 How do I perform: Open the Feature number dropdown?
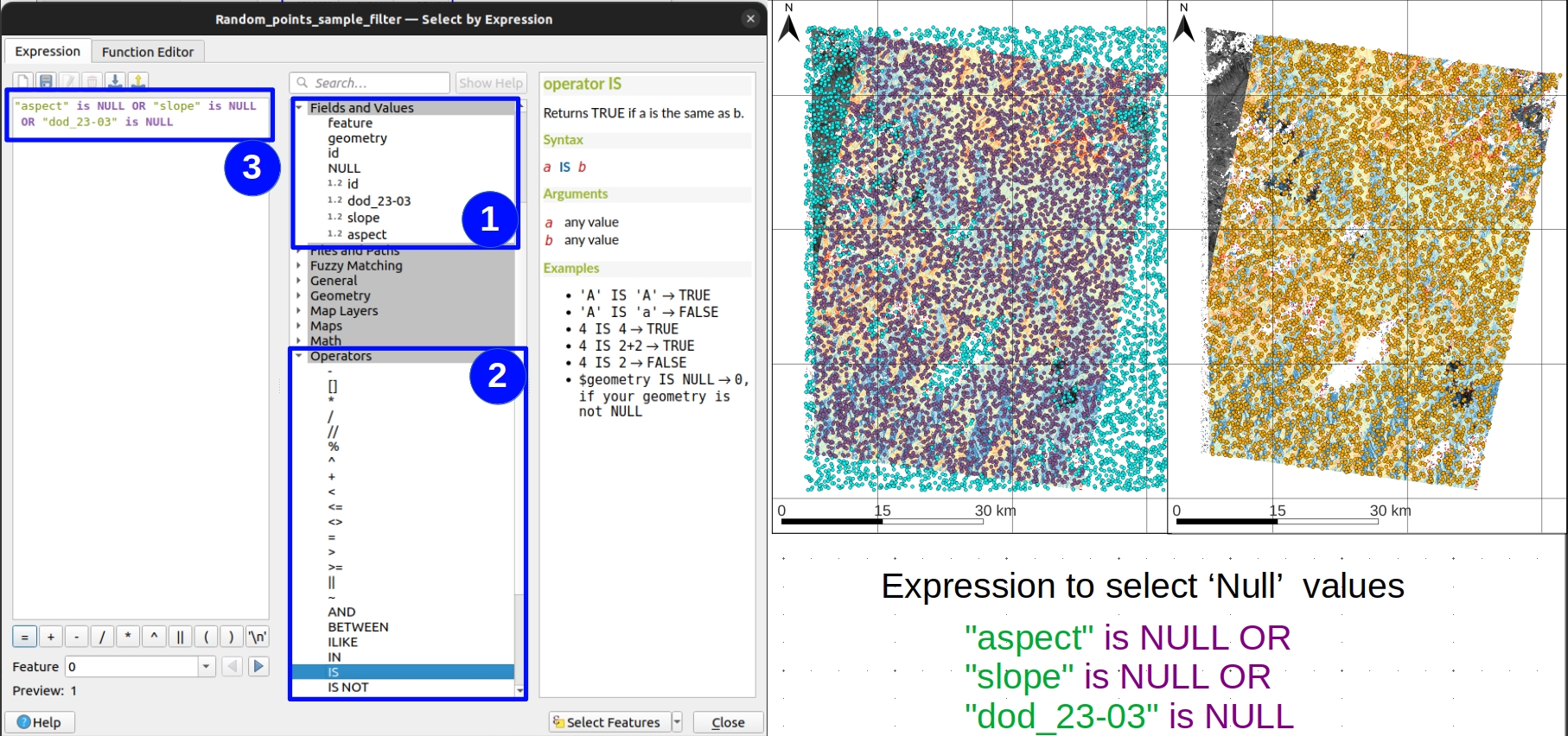[206, 666]
